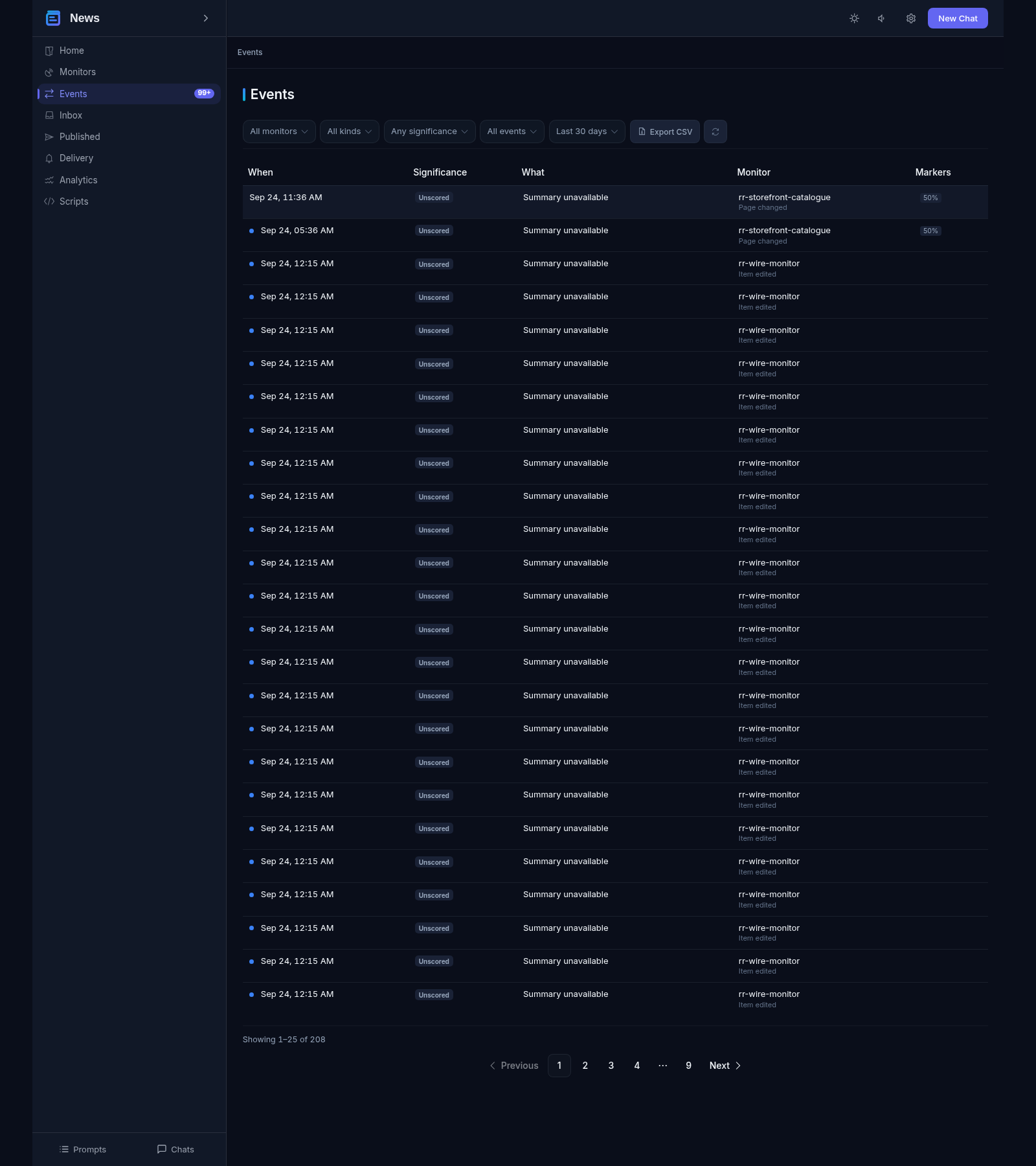
Task: Sort by the When column header
Action: pyautogui.click(x=260, y=172)
